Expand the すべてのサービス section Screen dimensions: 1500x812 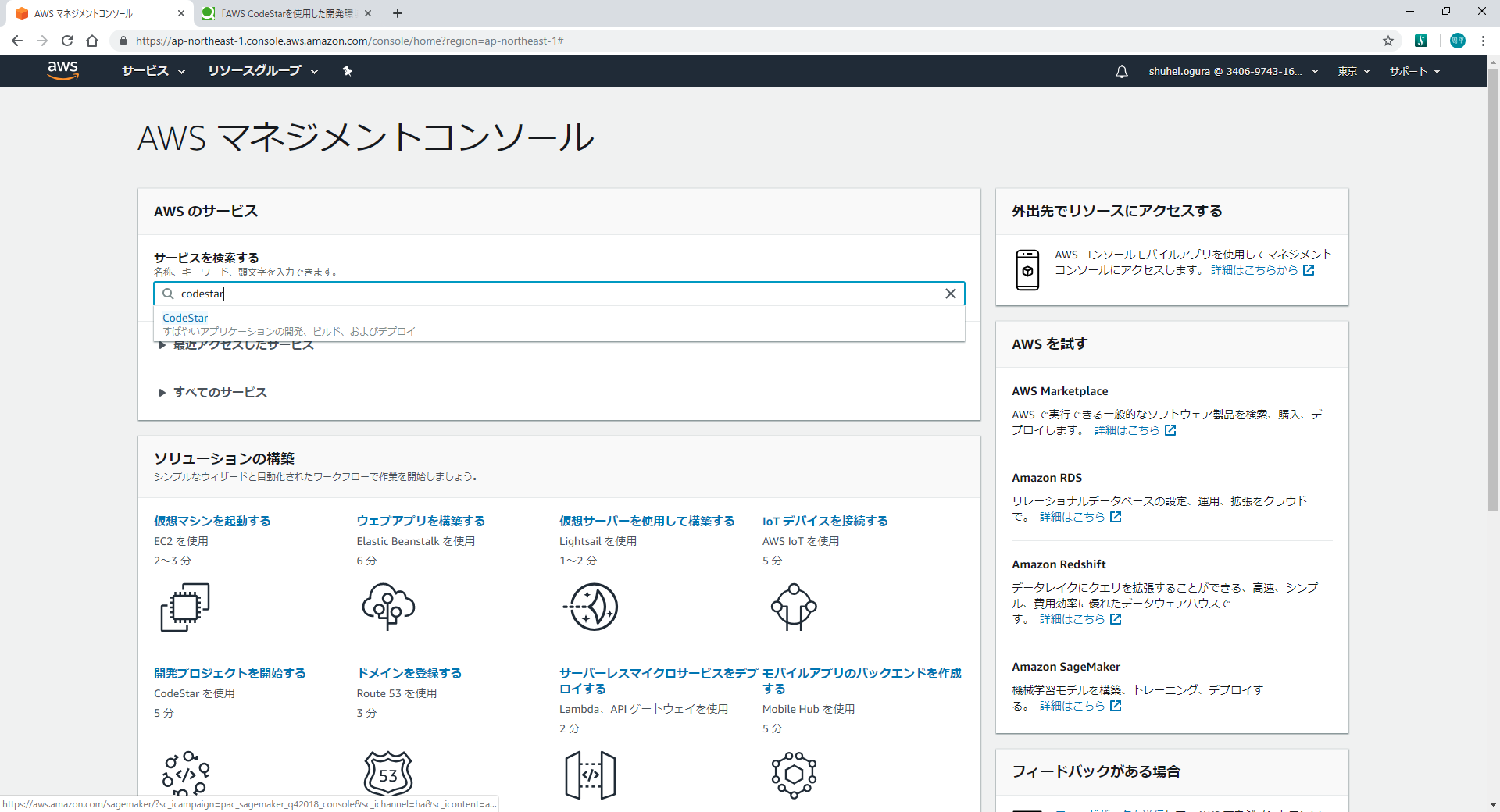point(220,393)
